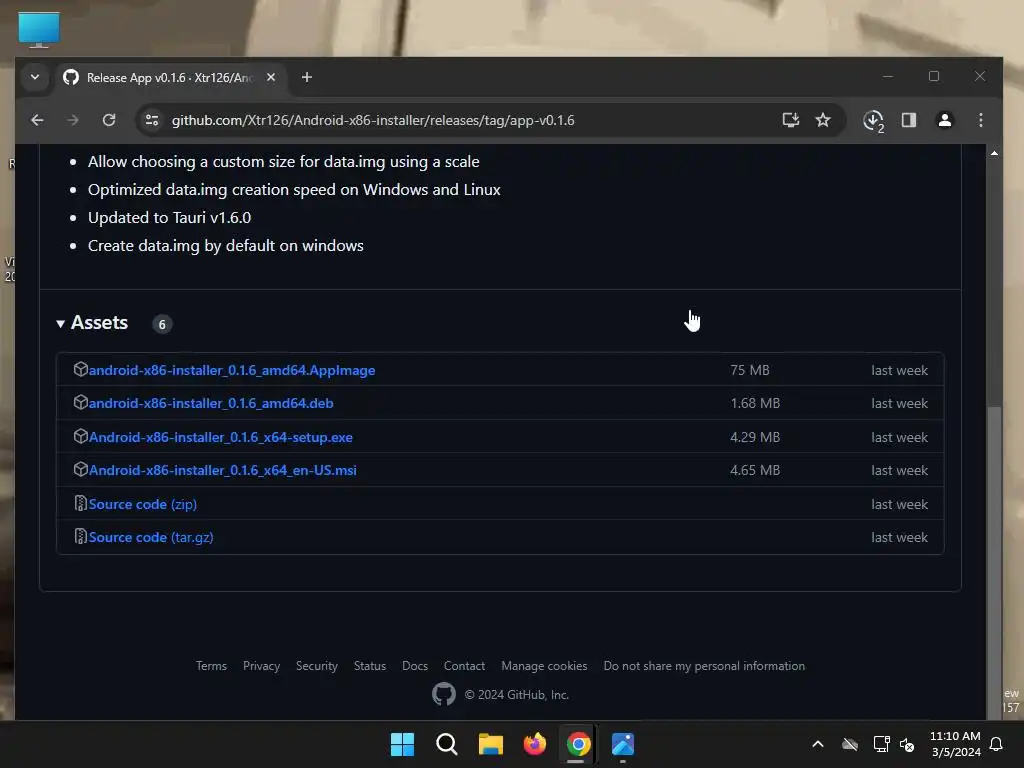
Task: Download android-x86-installer_0.1.6_amd64.AppImage
Action: point(232,370)
